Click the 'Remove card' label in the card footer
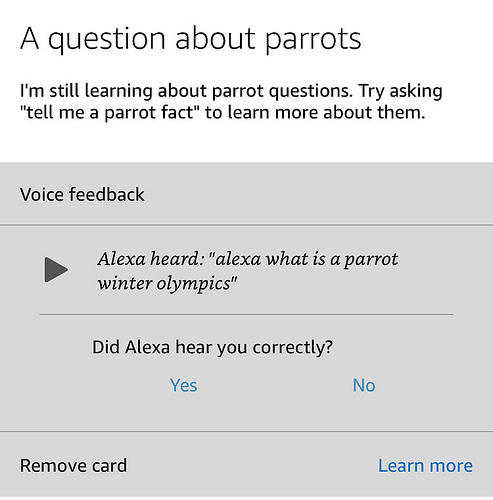This screenshot has height=500, width=493. (73, 465)
